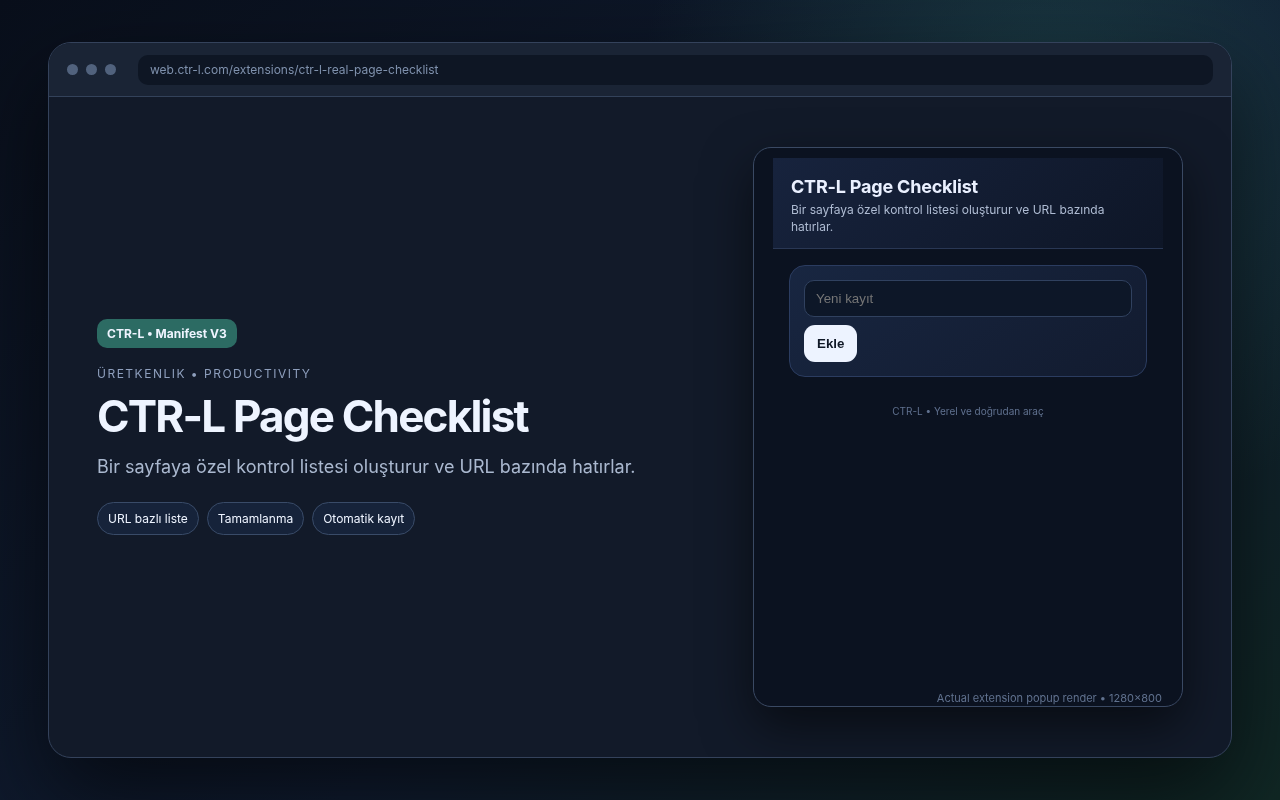This screenshot has width=1280, height=800.
Task: Focus the Yeni kayıt input field
Action: pos(968,298)
